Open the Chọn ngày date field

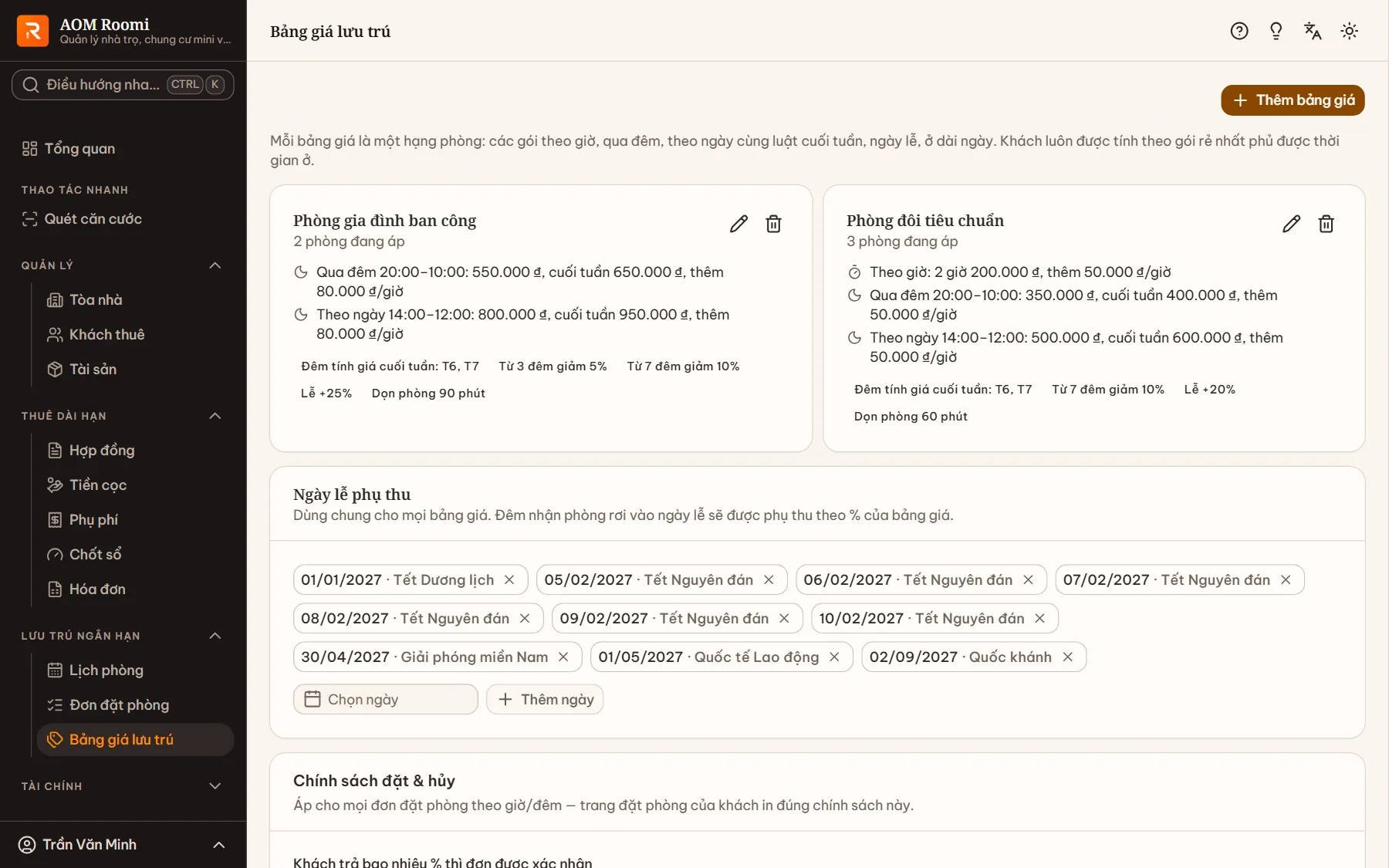pyautogui.click(x=385, y=699)
